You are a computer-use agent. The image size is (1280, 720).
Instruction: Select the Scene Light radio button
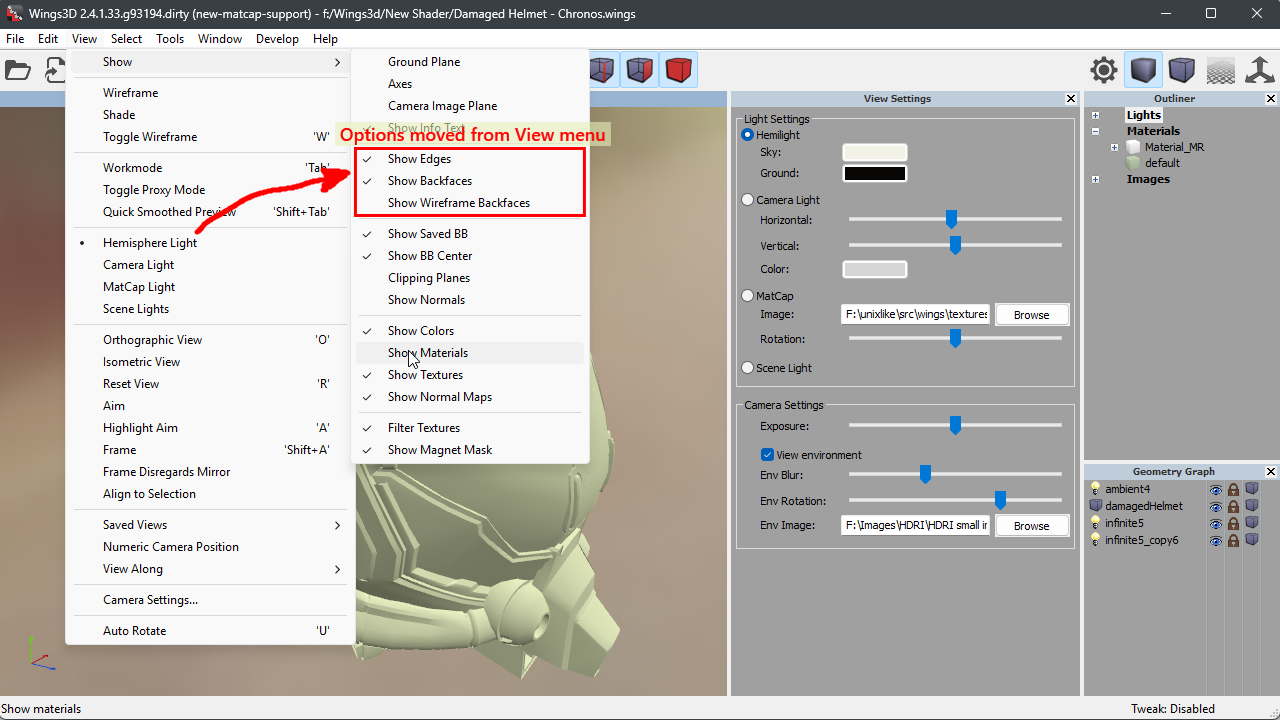pyautogui.click(x=747, y=368)
